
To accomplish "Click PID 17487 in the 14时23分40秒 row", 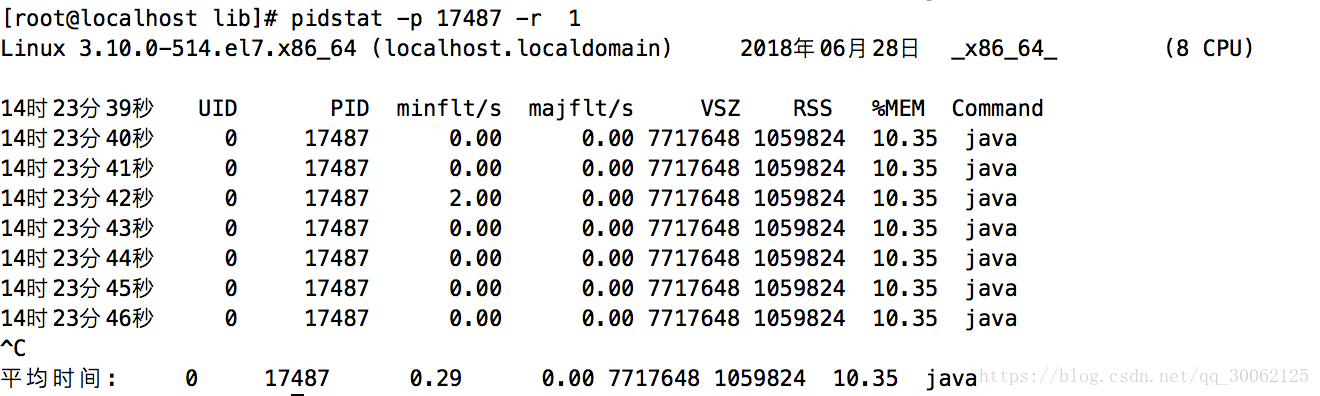I will tap(337, 138).
